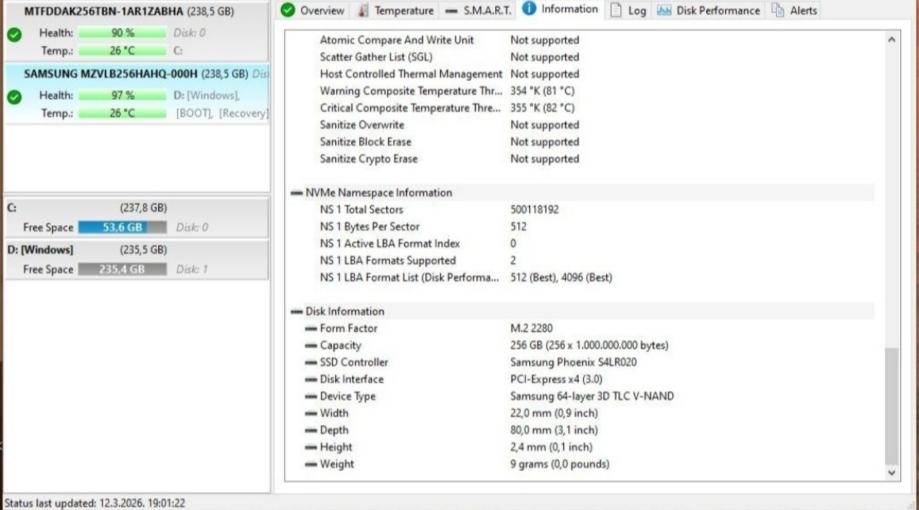Click the NS 1 Total Sectors row

coord(582,210)
